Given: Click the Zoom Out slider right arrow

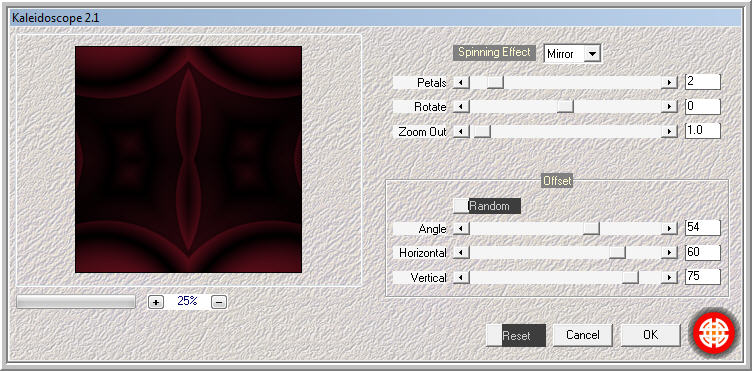Looking at the screenshot, I should (669, 131).
